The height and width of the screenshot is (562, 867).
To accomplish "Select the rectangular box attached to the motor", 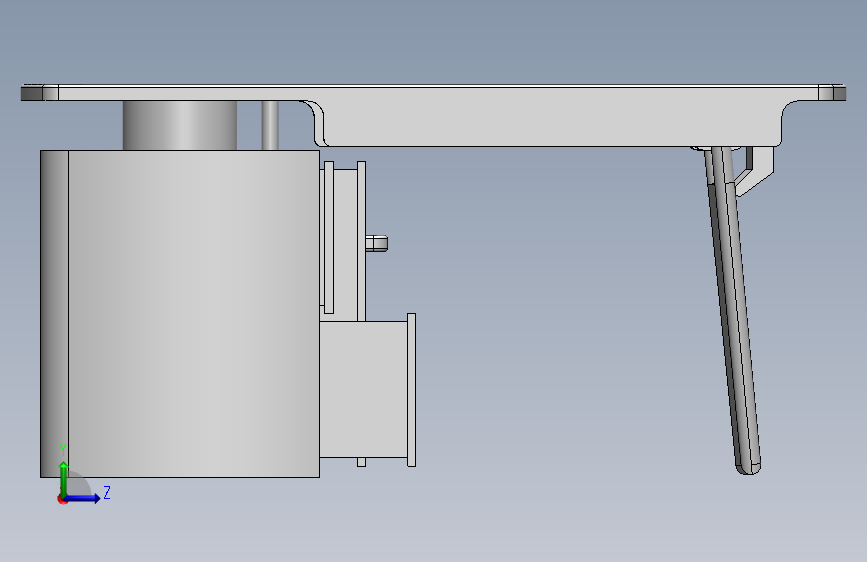I will pyautogui.click(x=364, y=389).
